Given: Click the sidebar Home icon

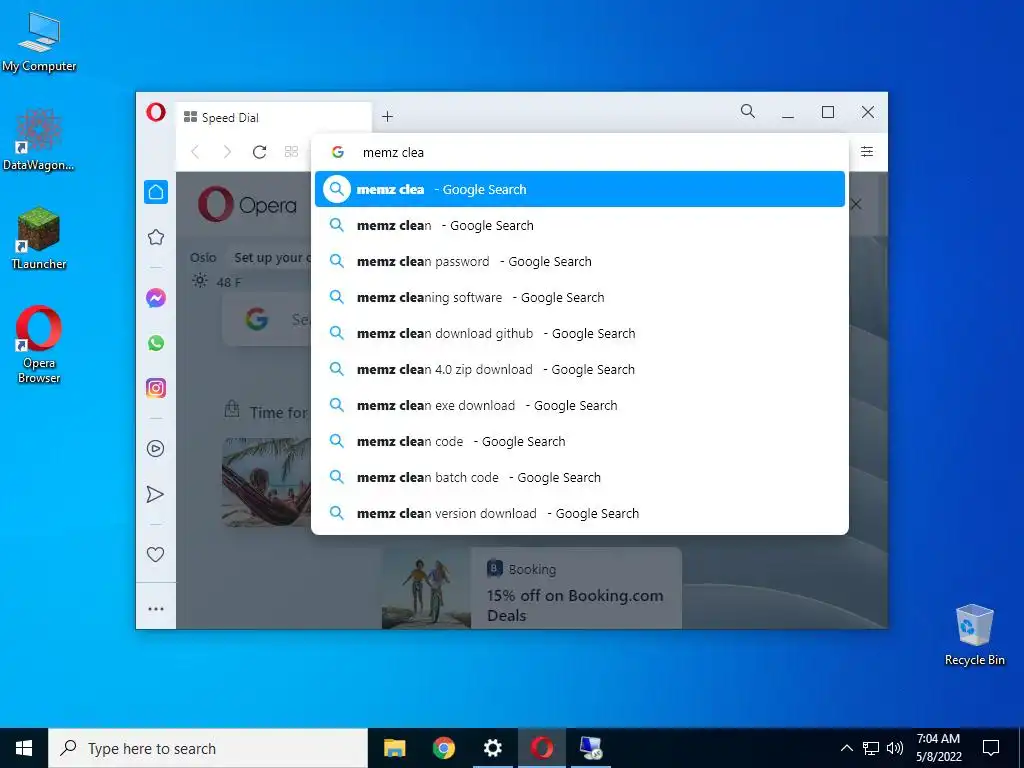Looking at the screenshot, I should point(155,192).
